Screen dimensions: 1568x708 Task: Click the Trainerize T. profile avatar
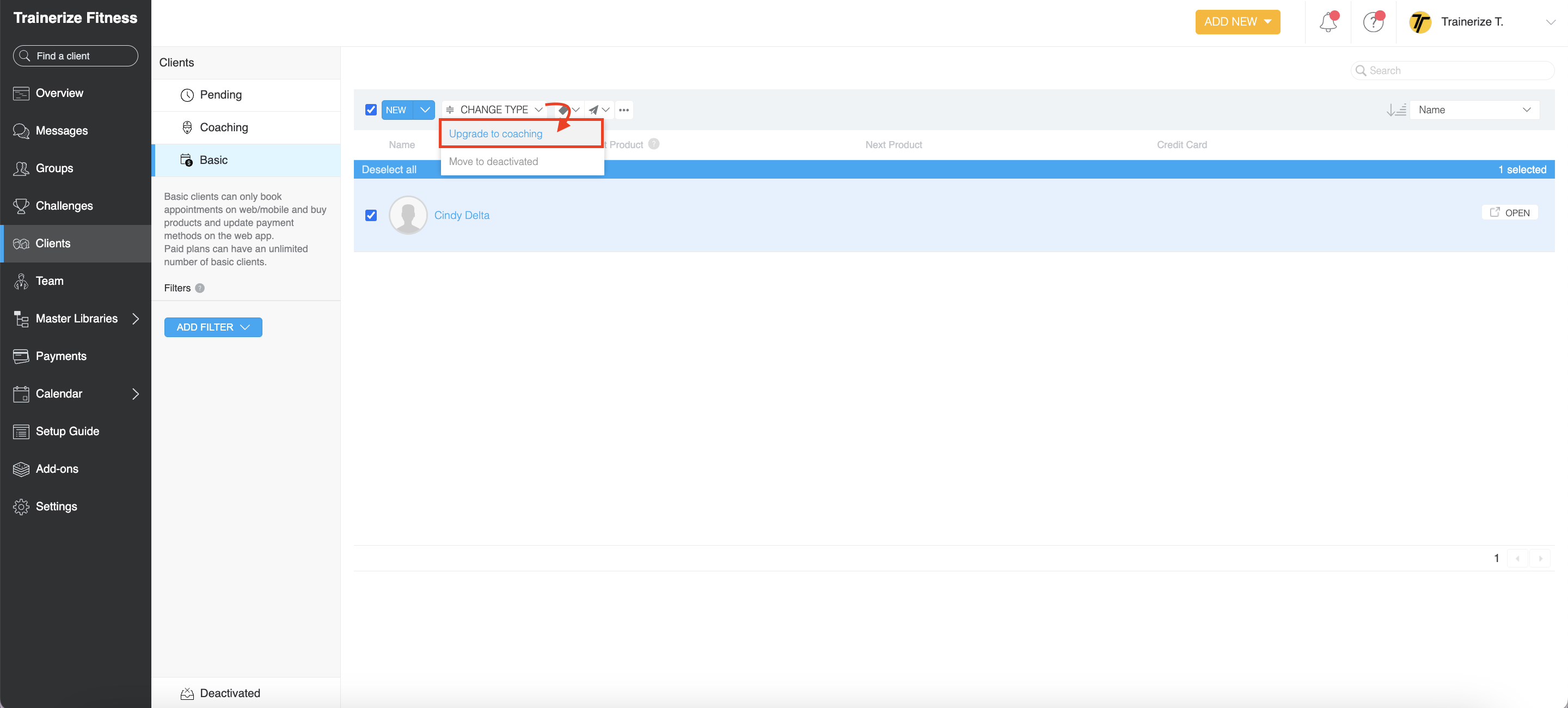coord(1420,22)
